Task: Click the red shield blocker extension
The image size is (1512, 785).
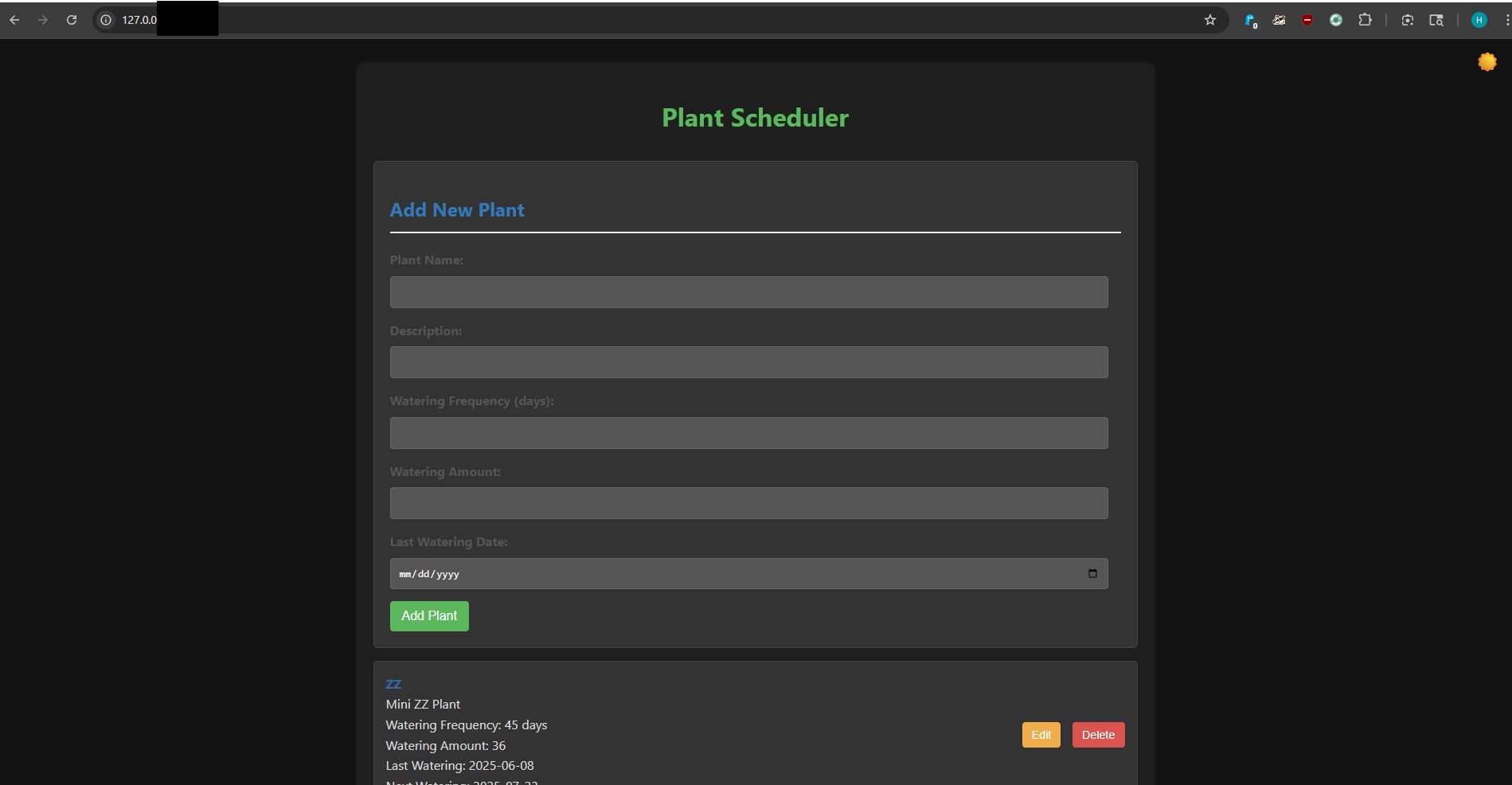Action: click(x=1307, y=20)
